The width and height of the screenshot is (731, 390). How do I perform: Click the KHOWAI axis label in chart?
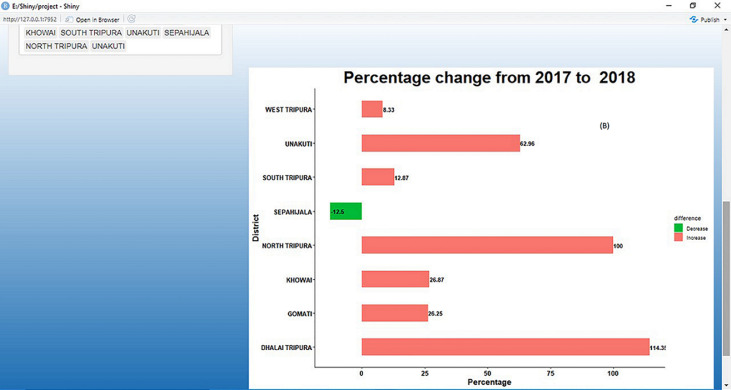pos(299,280)
